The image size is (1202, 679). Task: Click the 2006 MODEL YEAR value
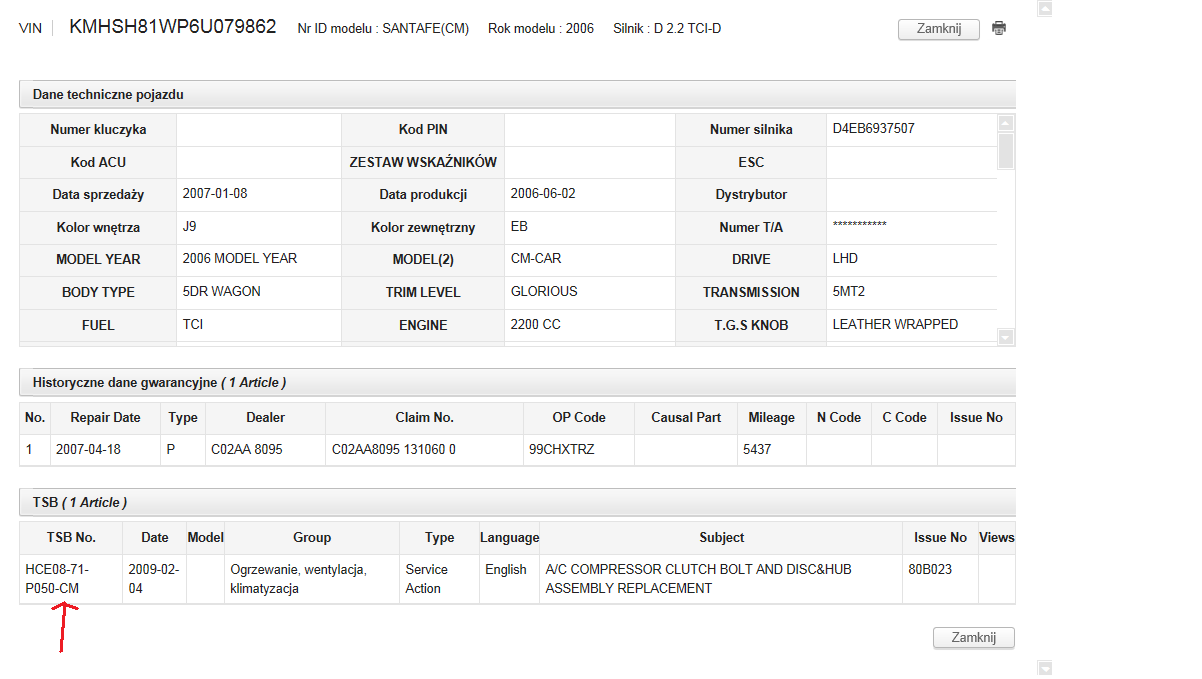[x=240, y=258]
